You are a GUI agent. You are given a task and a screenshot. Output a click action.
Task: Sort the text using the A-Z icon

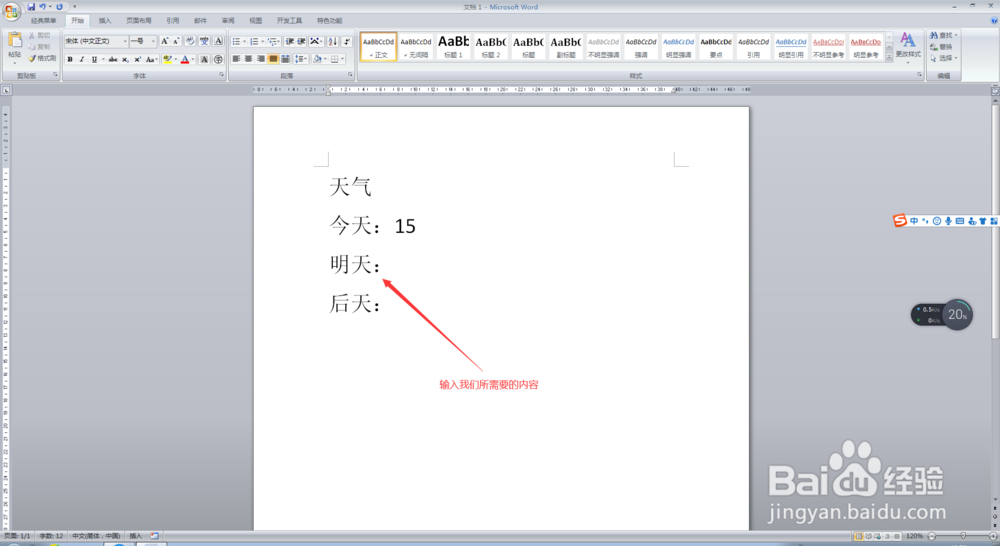tap(333, 41)
